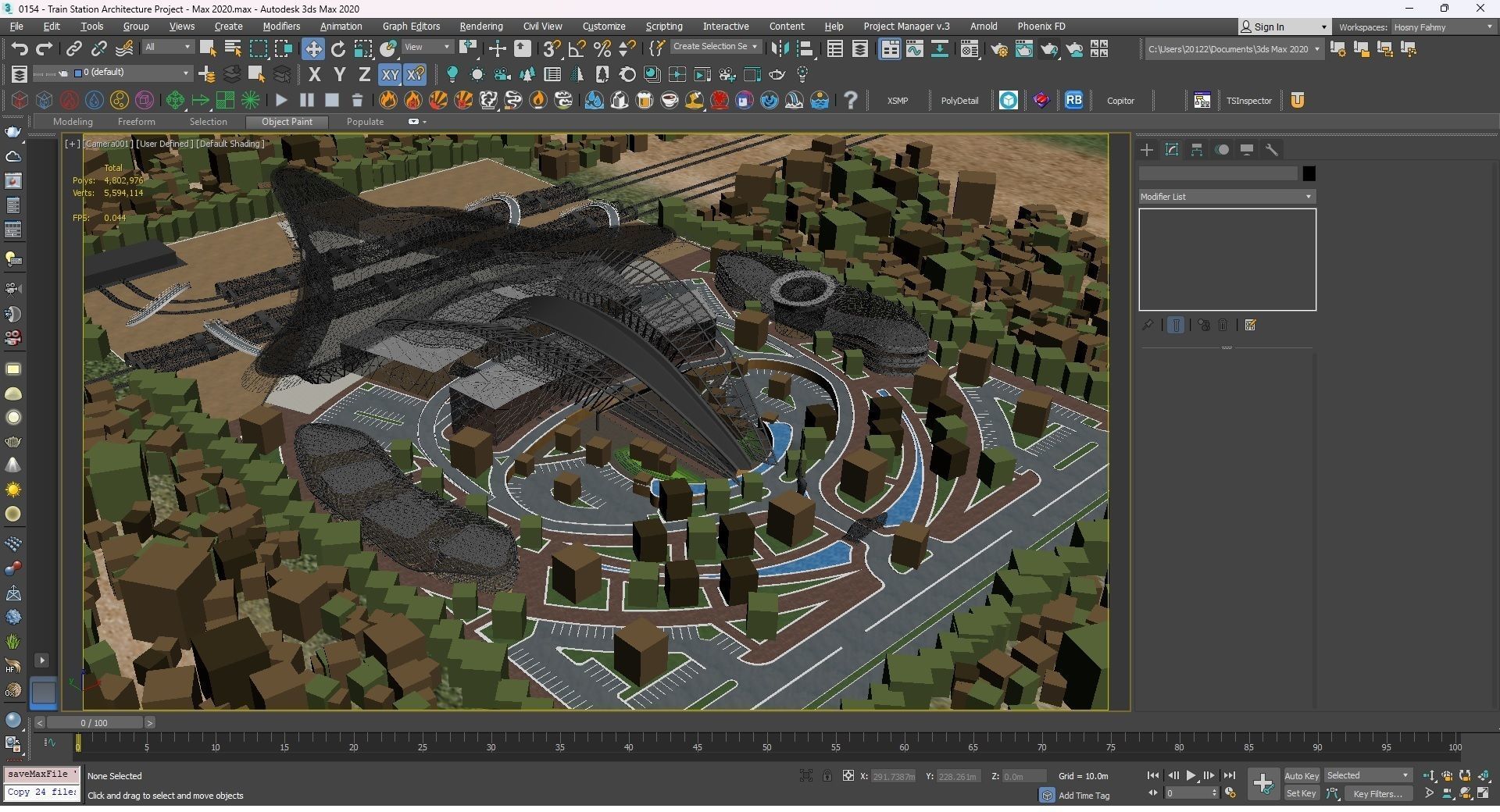The width and height of the screenshot is (1500, 812).
Task: Open the Material Editor icon
Action: 970,48
